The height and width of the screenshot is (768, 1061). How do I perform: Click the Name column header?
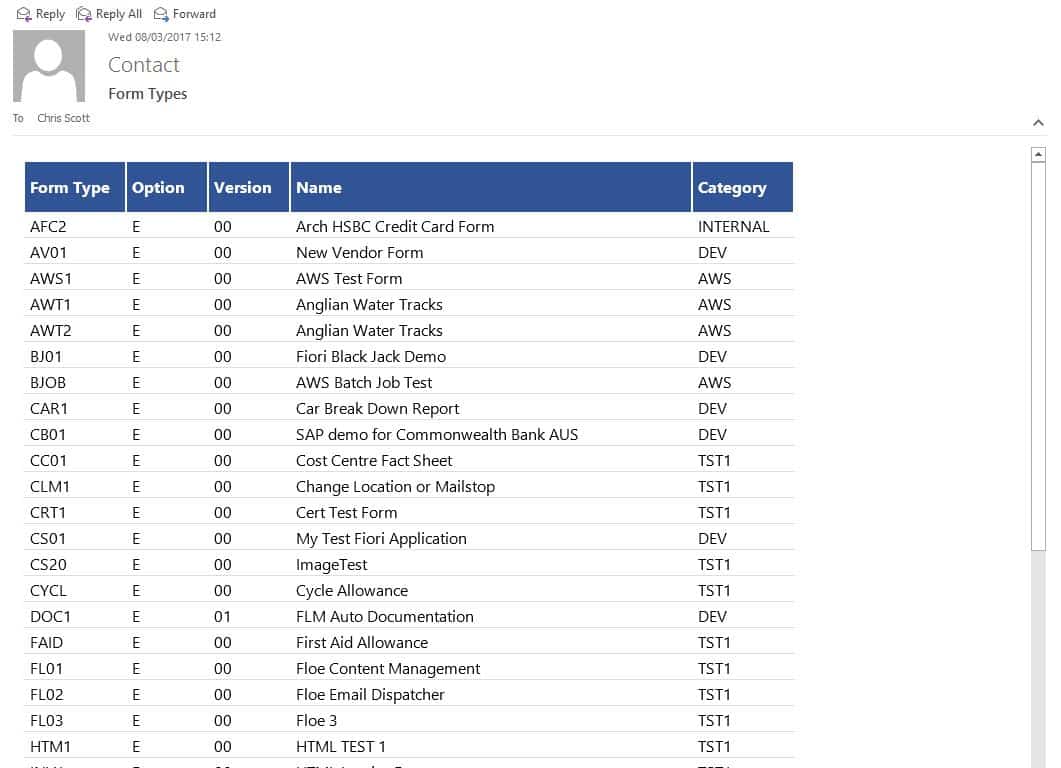pos(491,187)
